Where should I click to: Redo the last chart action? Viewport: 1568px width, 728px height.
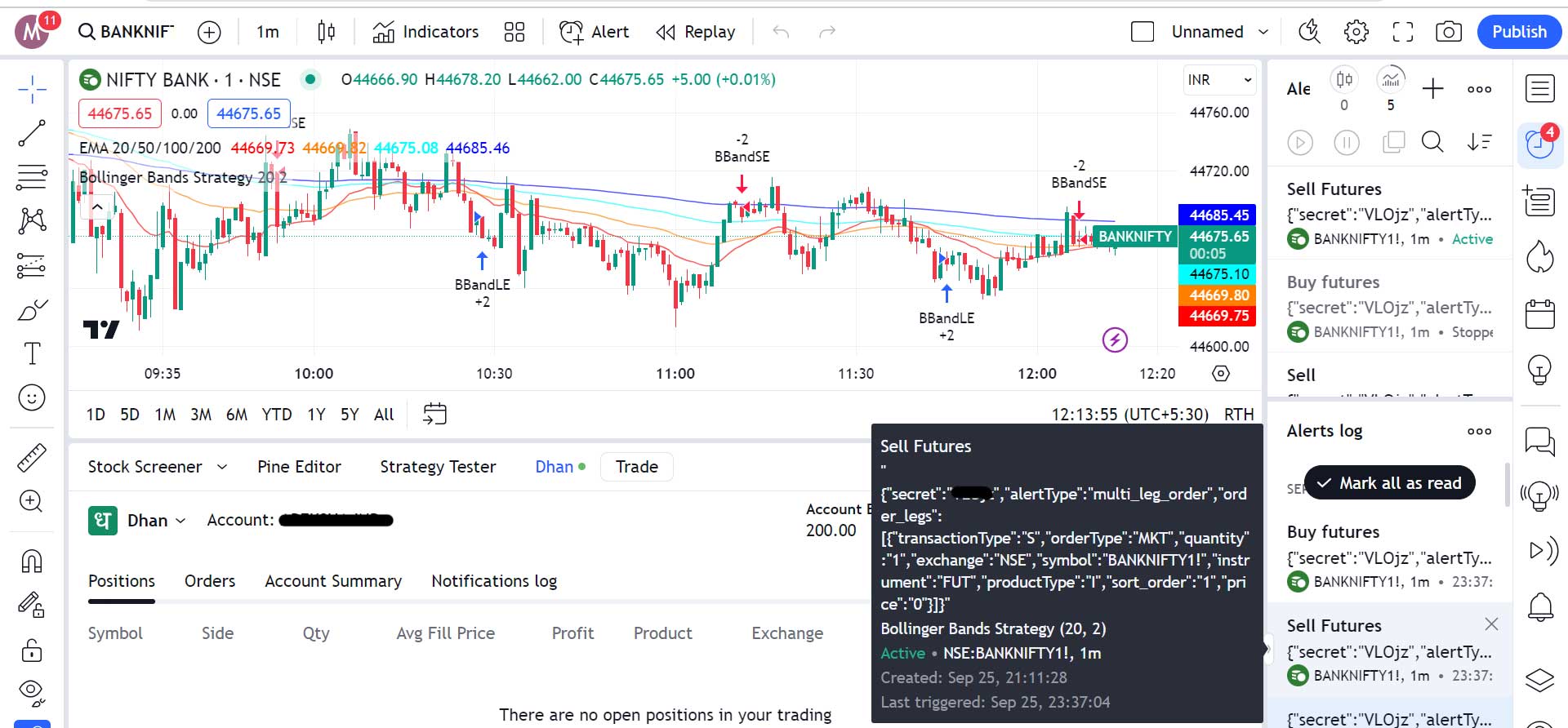tap(827, 32)
